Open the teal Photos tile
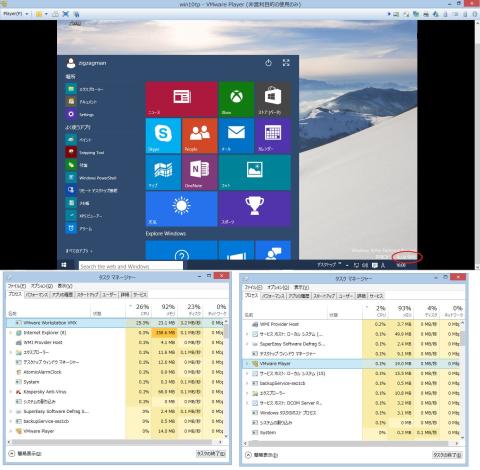 click(255, 172)
